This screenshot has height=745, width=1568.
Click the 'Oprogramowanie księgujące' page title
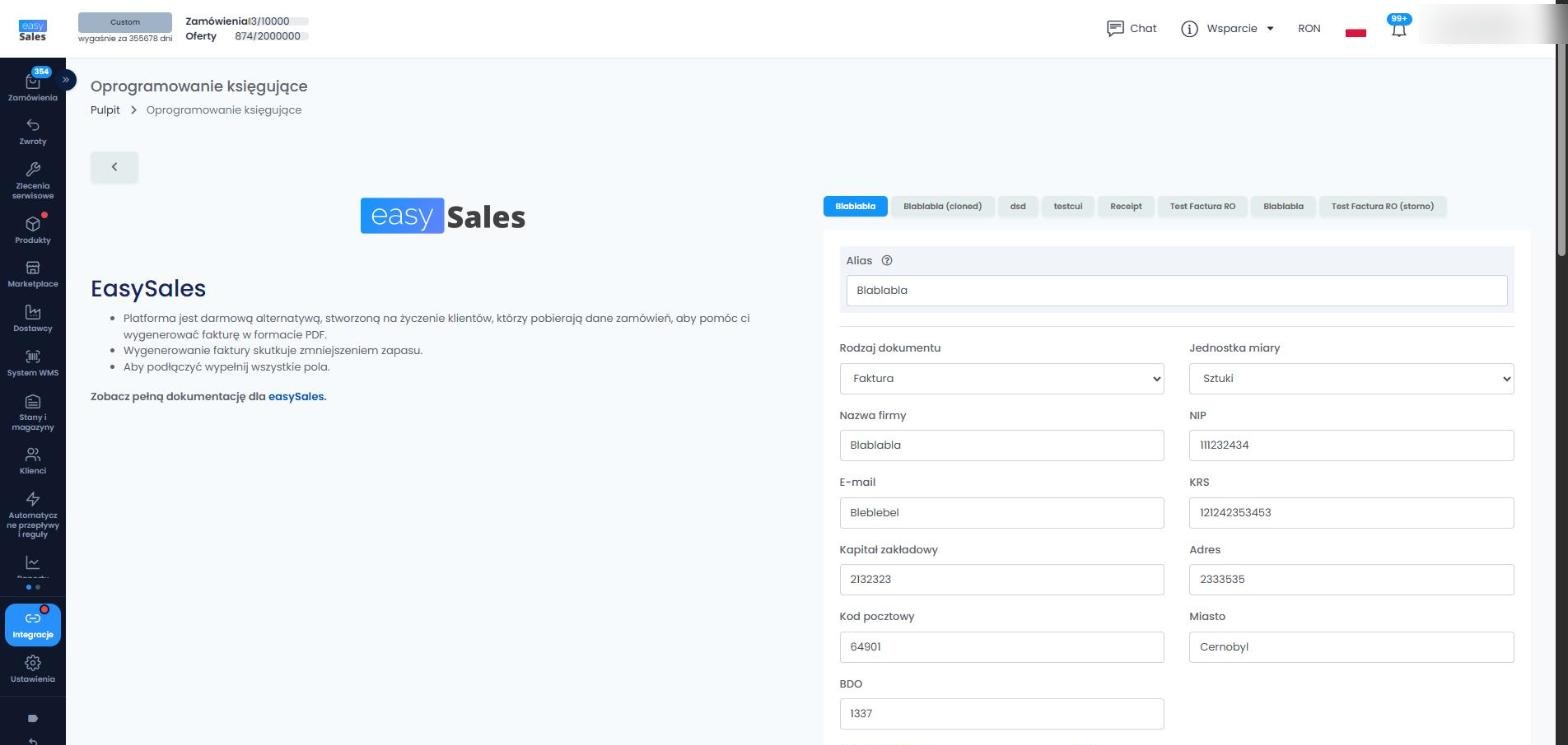(x=199, y=86)
